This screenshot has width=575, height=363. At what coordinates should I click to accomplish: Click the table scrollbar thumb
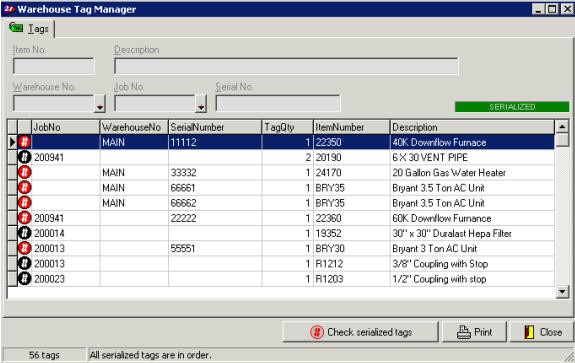562,140
